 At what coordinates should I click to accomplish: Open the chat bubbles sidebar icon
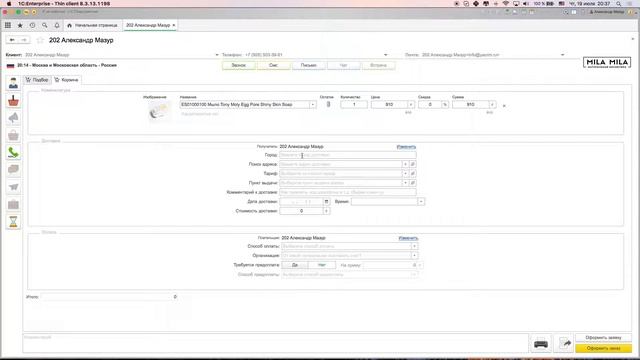(x=13, y=170)
